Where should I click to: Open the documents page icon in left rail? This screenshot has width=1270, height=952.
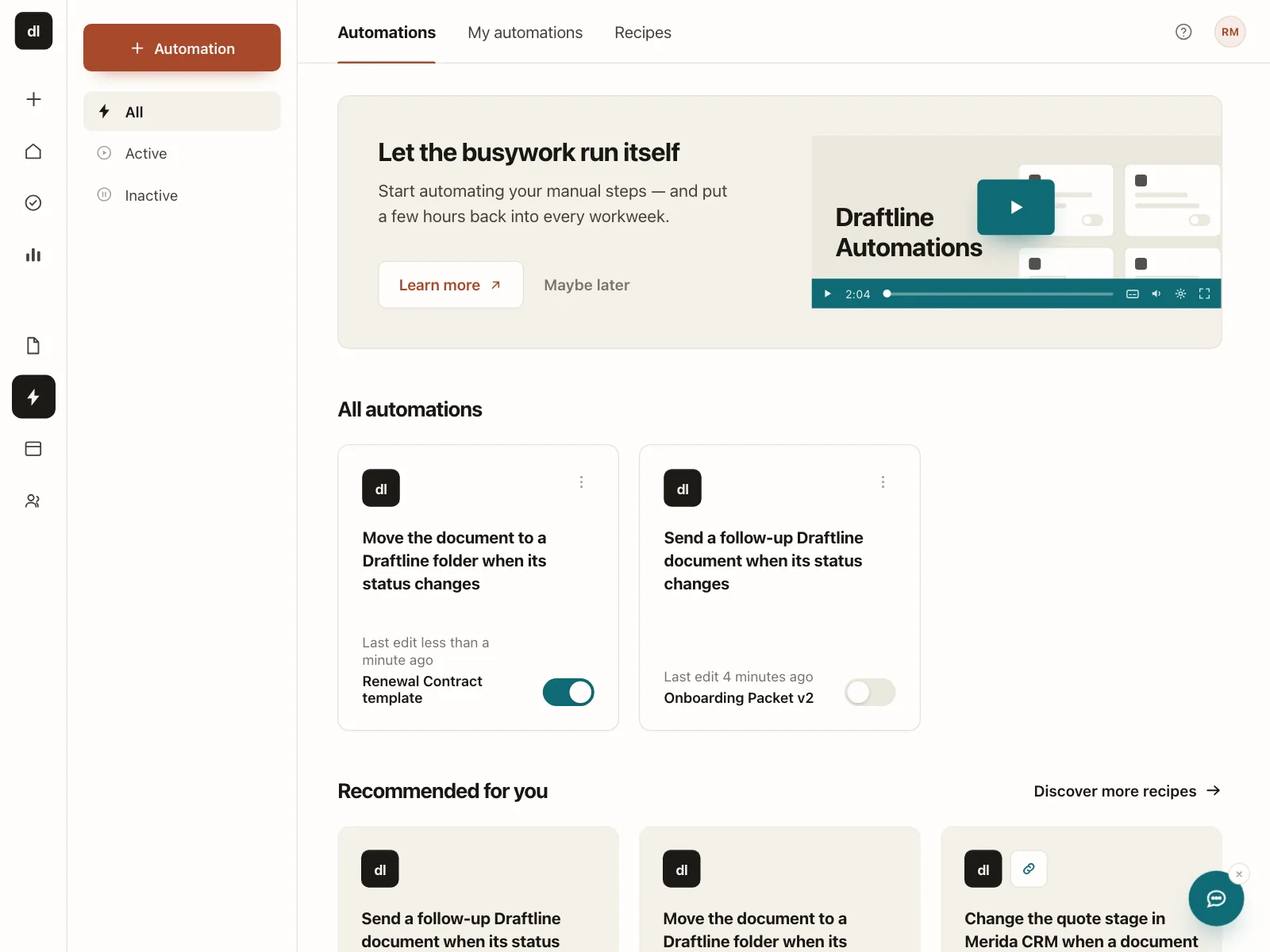(x=33, y=346)
